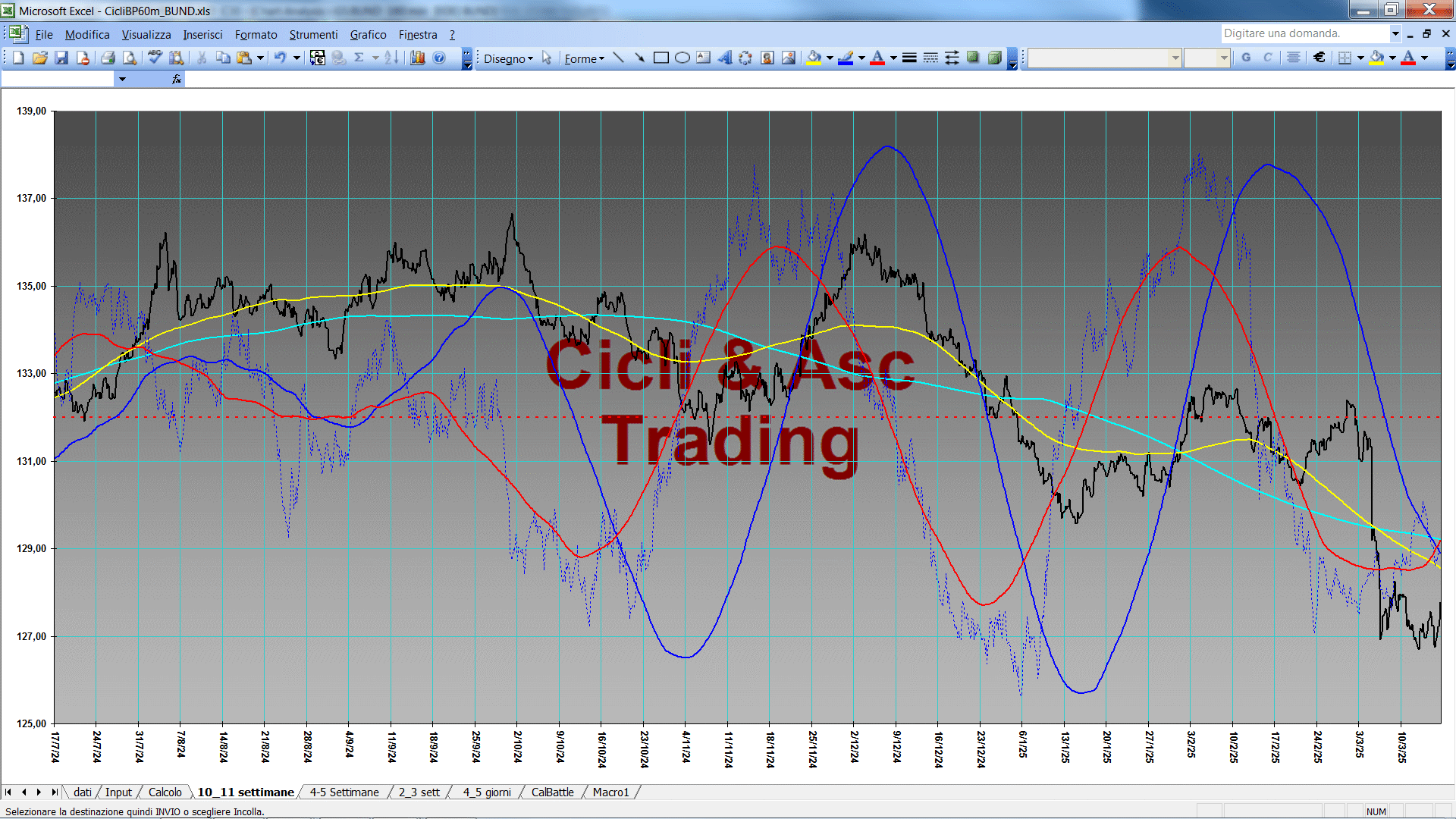The width and height of the screenshot is (1456, 819).
Task: Open the Inserisci menu
Action: click(202, 34)
